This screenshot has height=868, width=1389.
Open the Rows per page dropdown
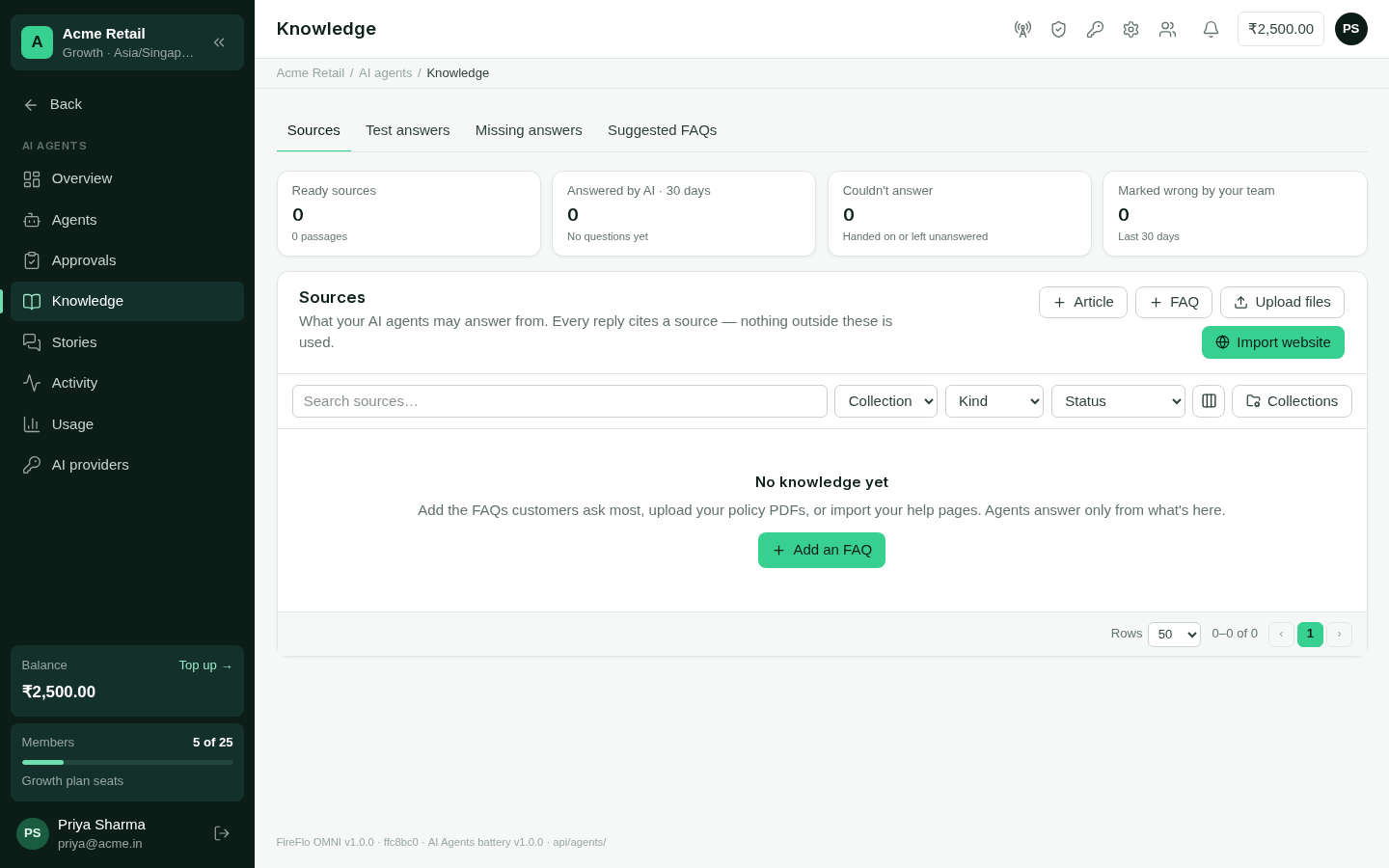(1174, 635)
